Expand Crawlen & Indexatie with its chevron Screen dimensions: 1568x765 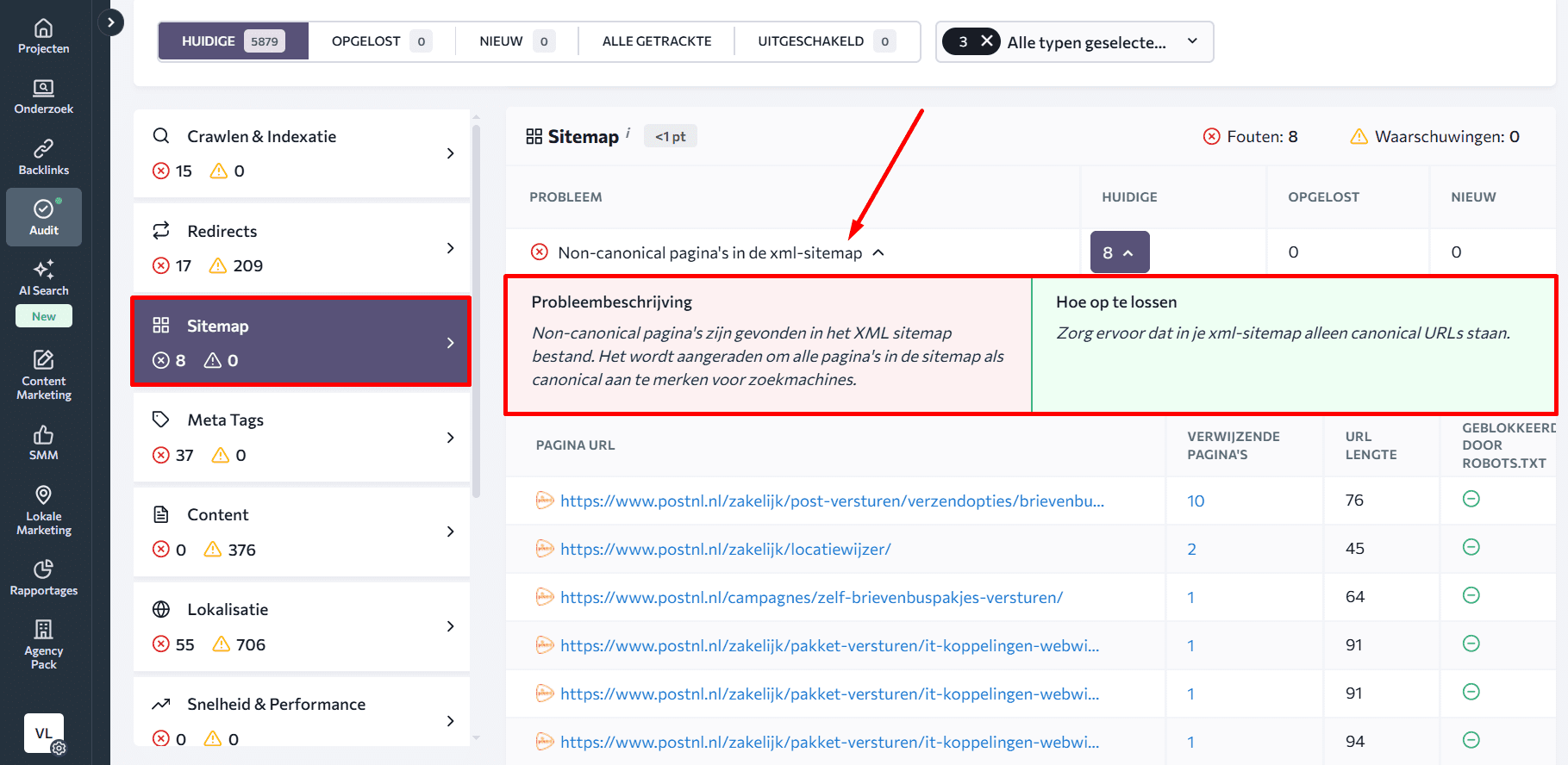450,153
